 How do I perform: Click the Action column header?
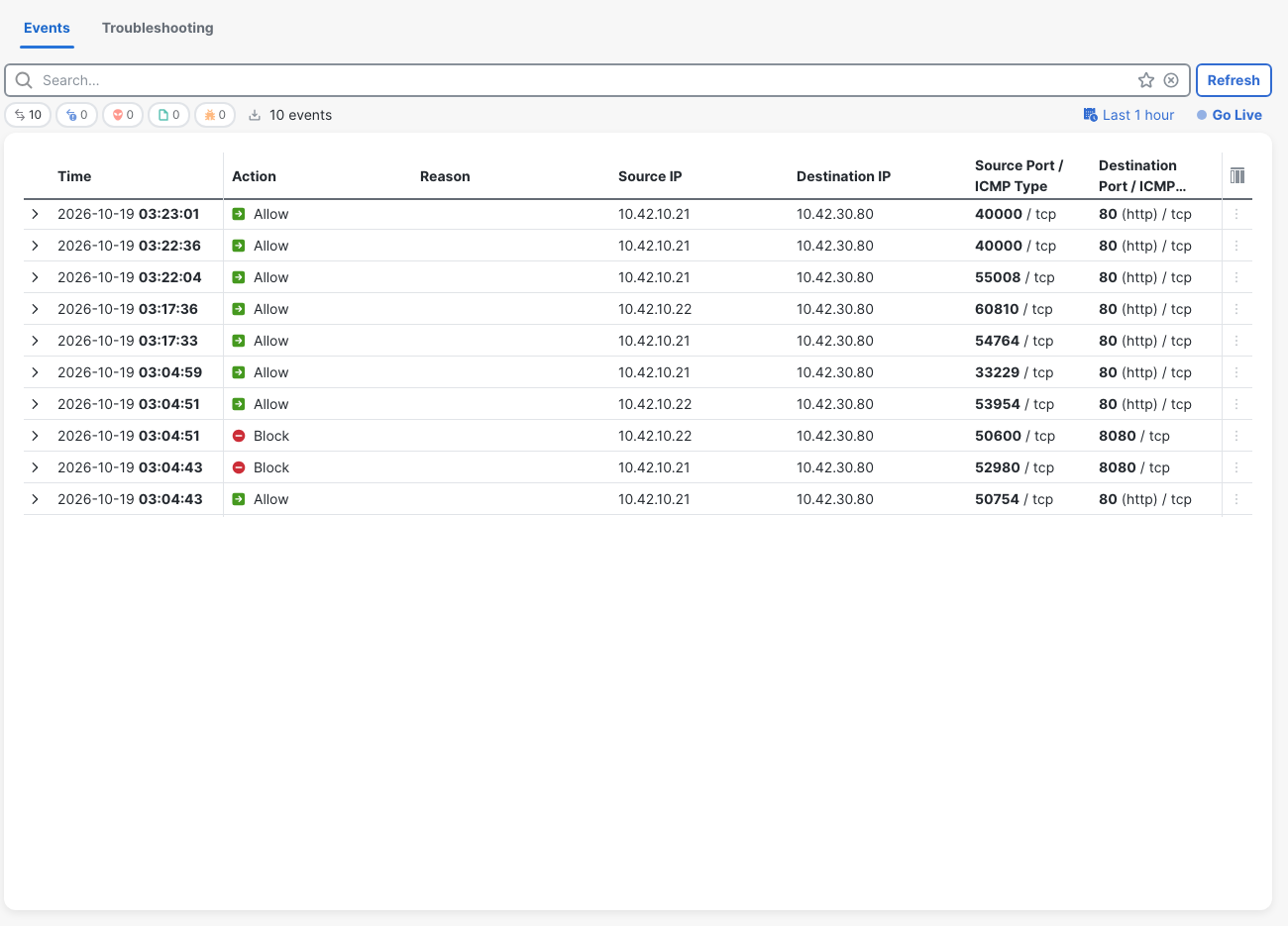tap(254, 176)
